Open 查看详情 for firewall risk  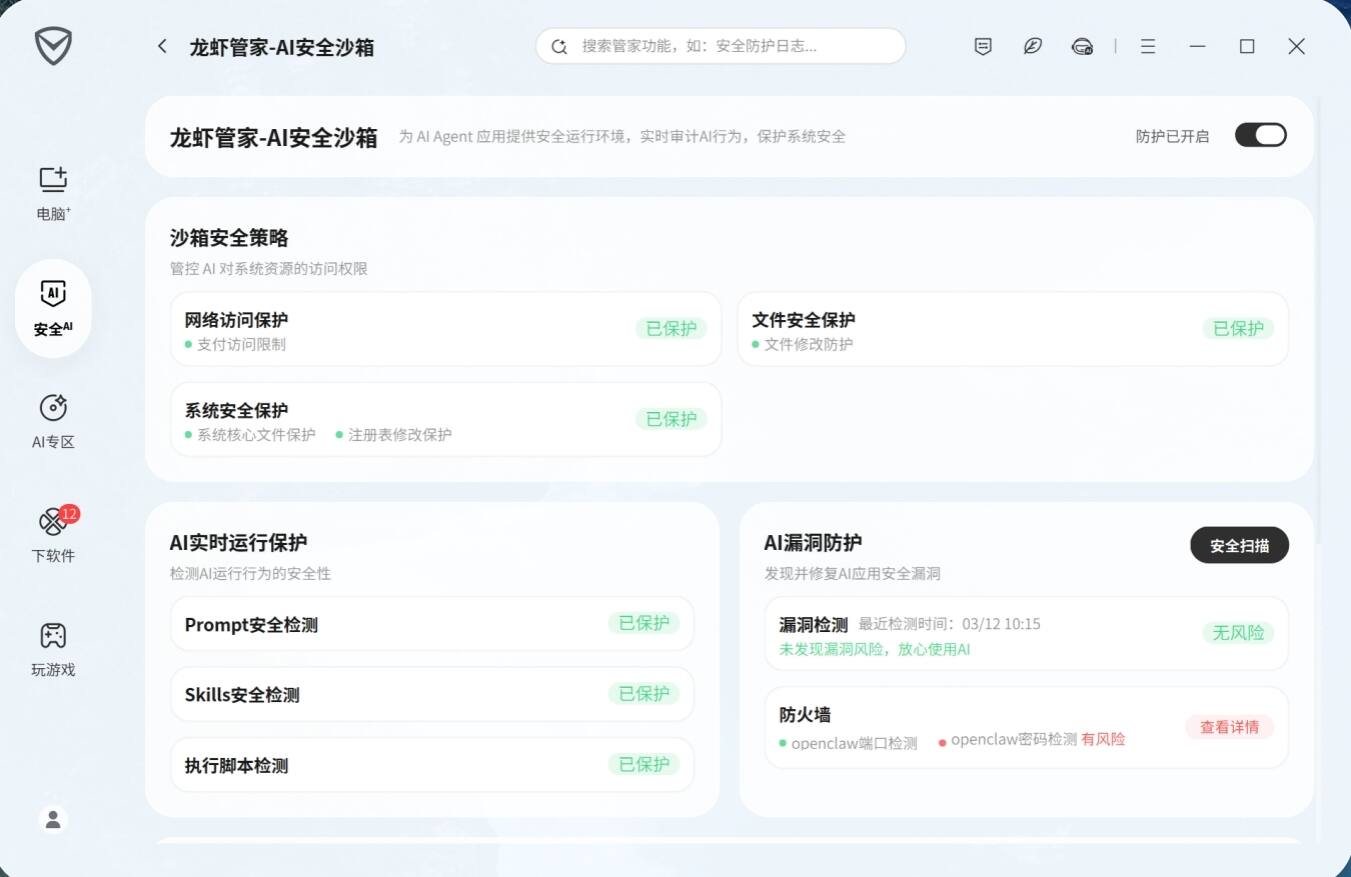point(1229,727)
